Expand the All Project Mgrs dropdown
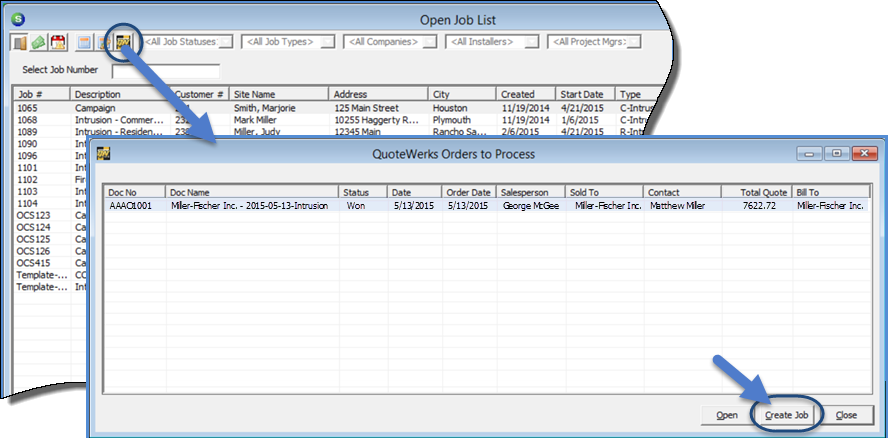890x438 pixels. 635,42
